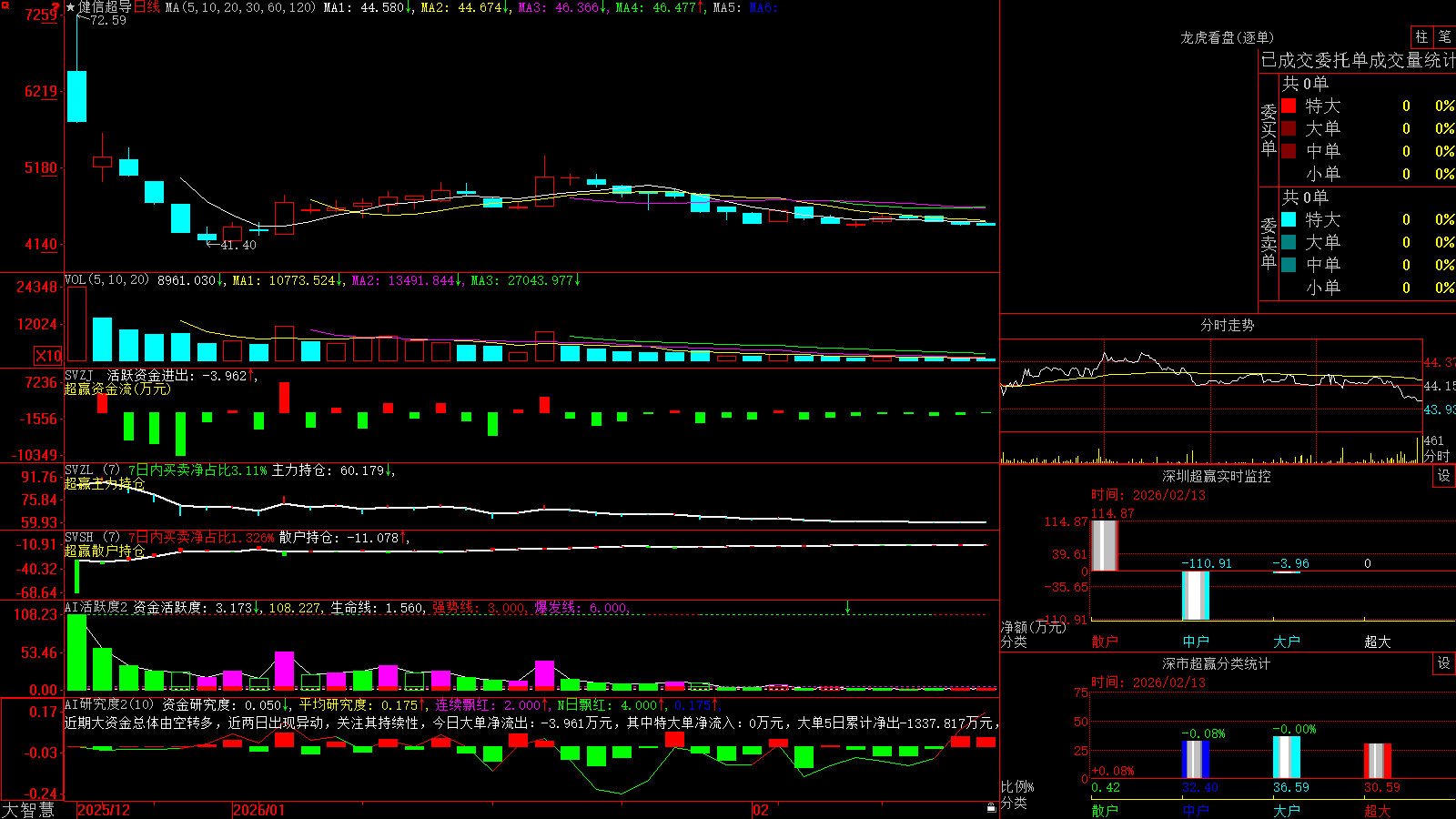Click the 超大 red bar in 深市超赢分类统计

pos(1378,762)
